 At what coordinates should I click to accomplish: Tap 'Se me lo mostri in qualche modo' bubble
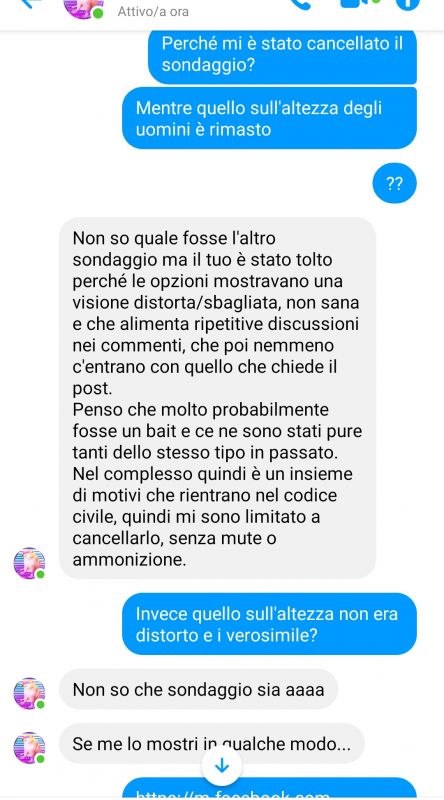click(212, 744)
